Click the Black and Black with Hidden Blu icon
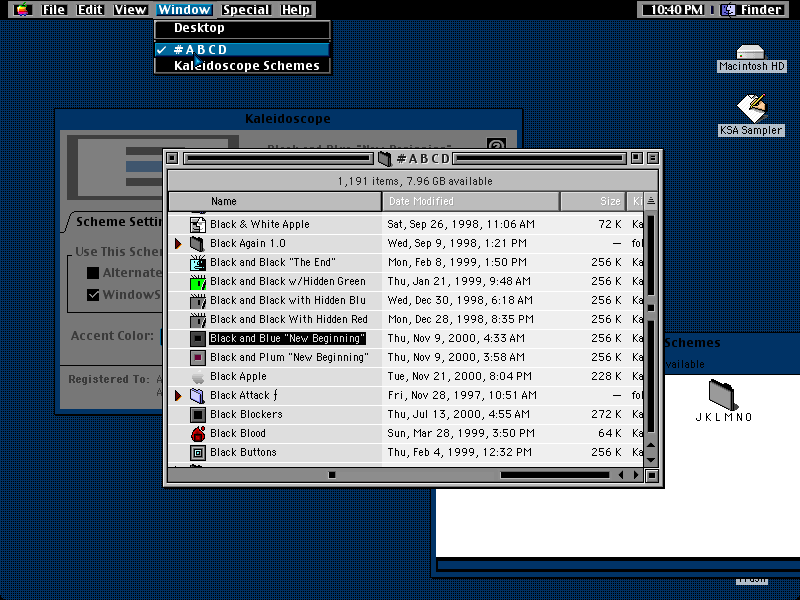The height and width of the screenshot is (600, 800). [x=197, y=301]
